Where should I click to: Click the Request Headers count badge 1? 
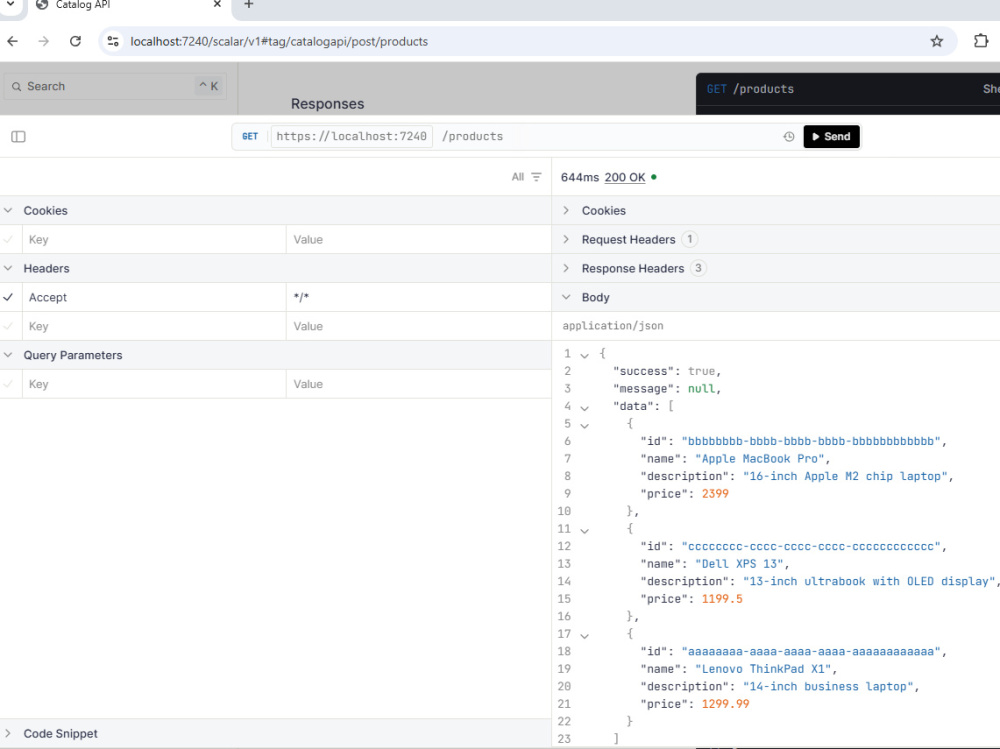coord(689,239)
